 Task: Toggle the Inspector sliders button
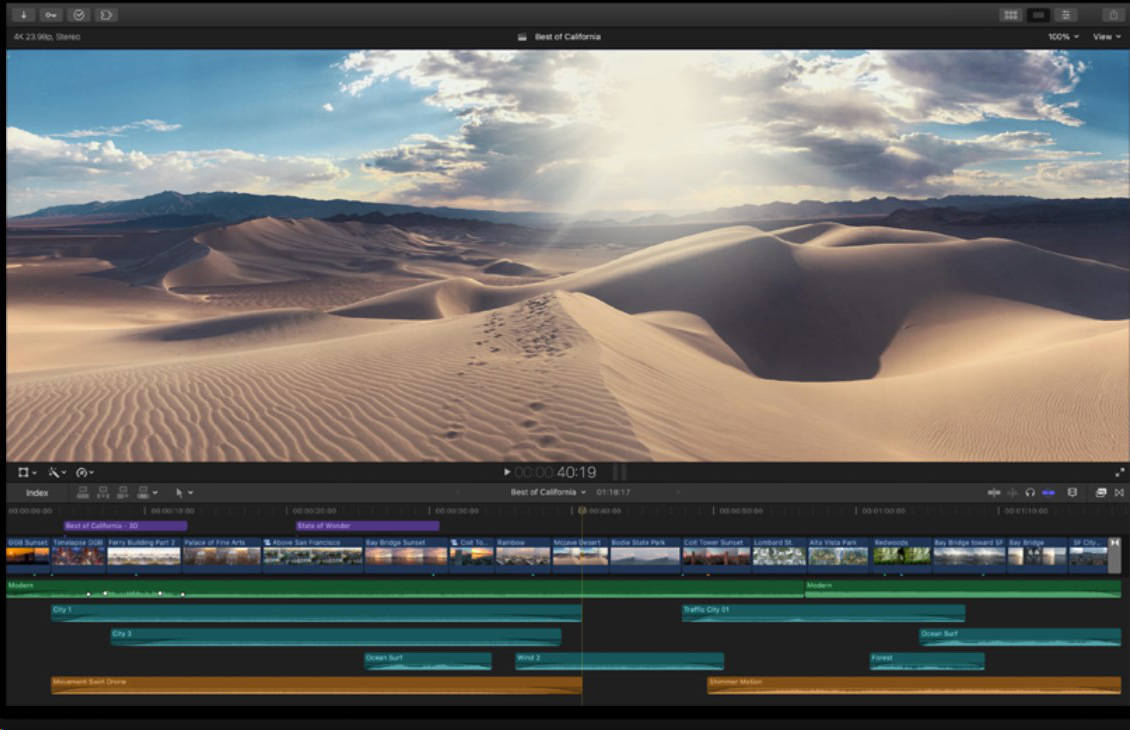pyautogui.click(x=1066, y=14)
